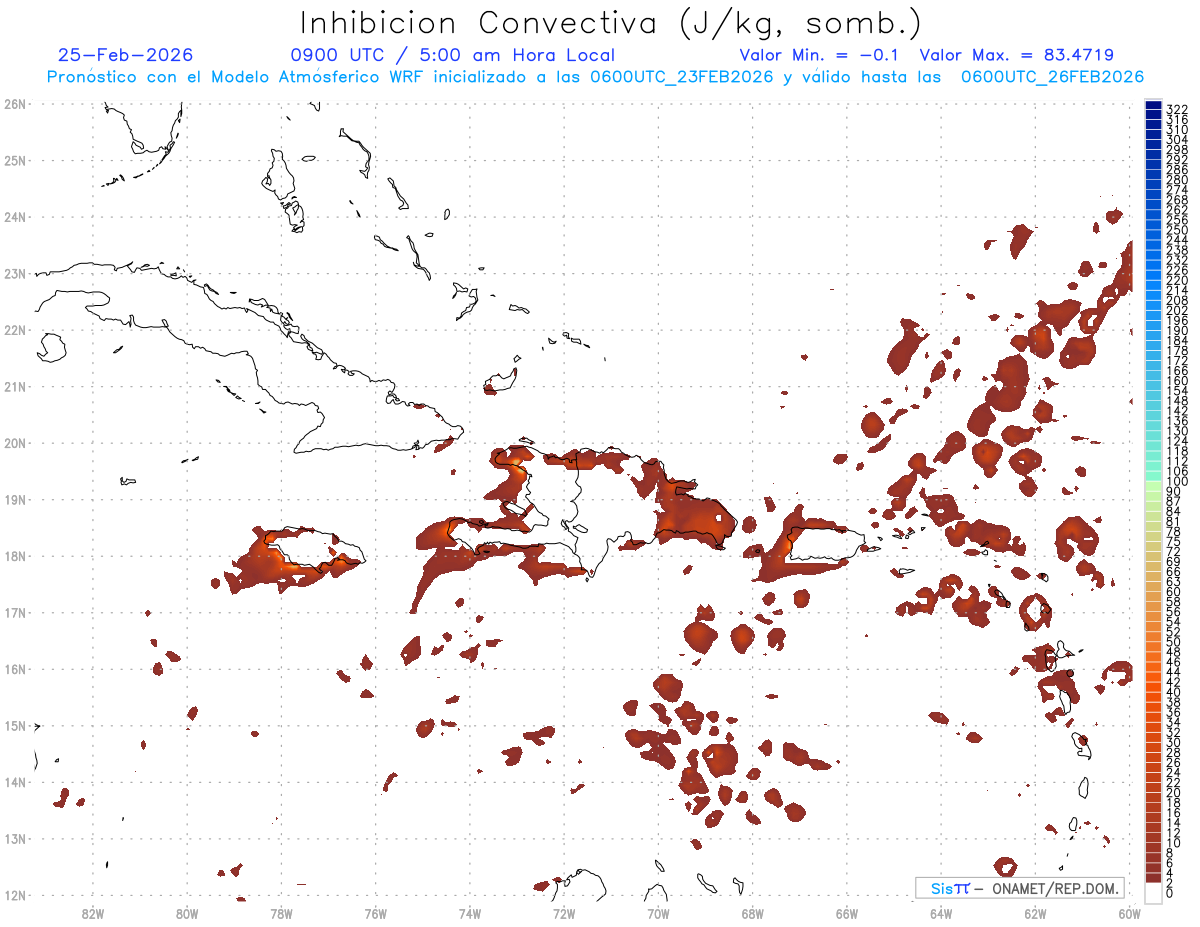The height and width of the screenshot is (927, 1200).
Task: Click the 72W longitude label
Action: (x=564, y=913)
